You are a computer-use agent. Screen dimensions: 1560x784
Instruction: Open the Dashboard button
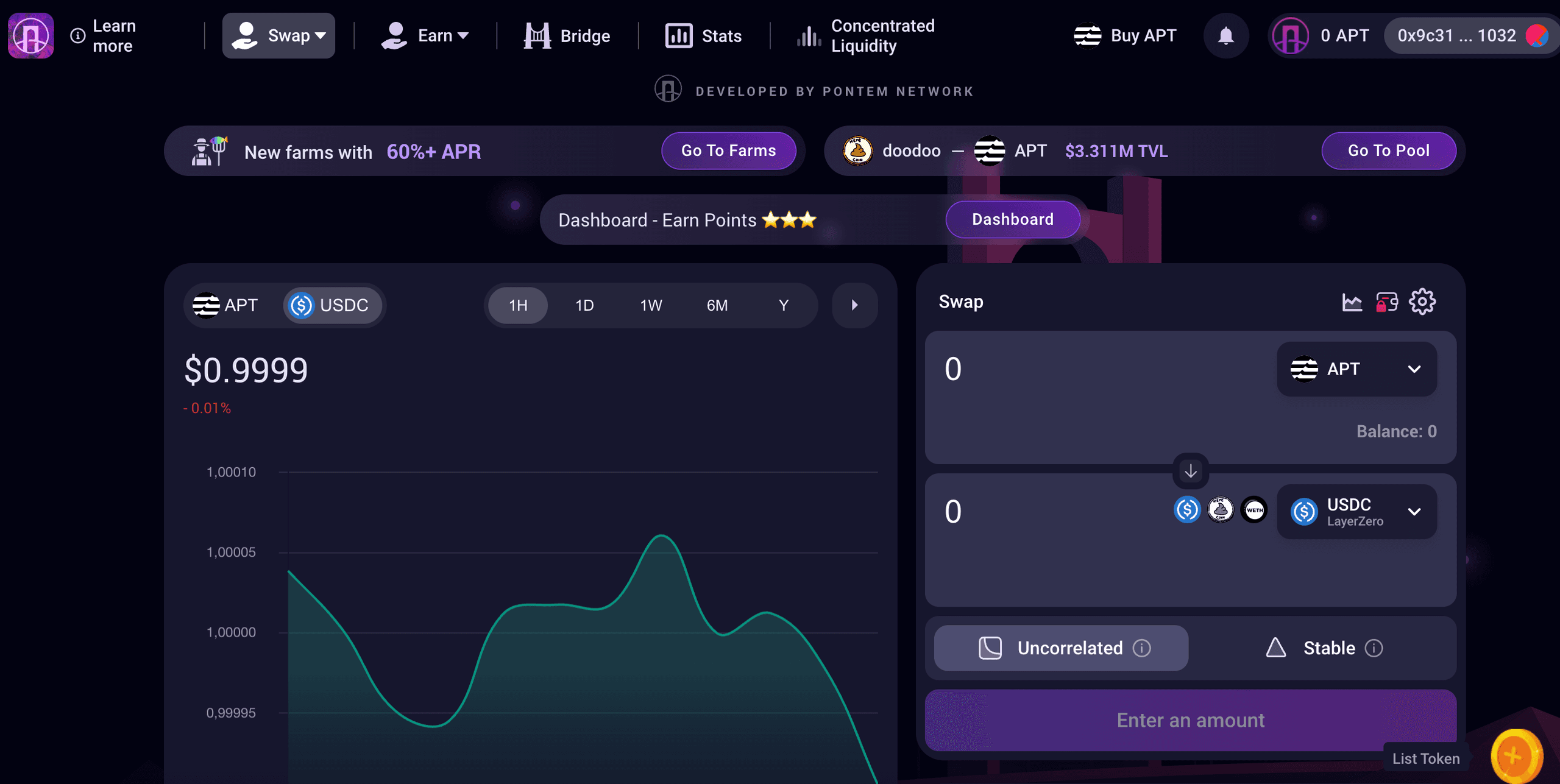click(1013, 219)
